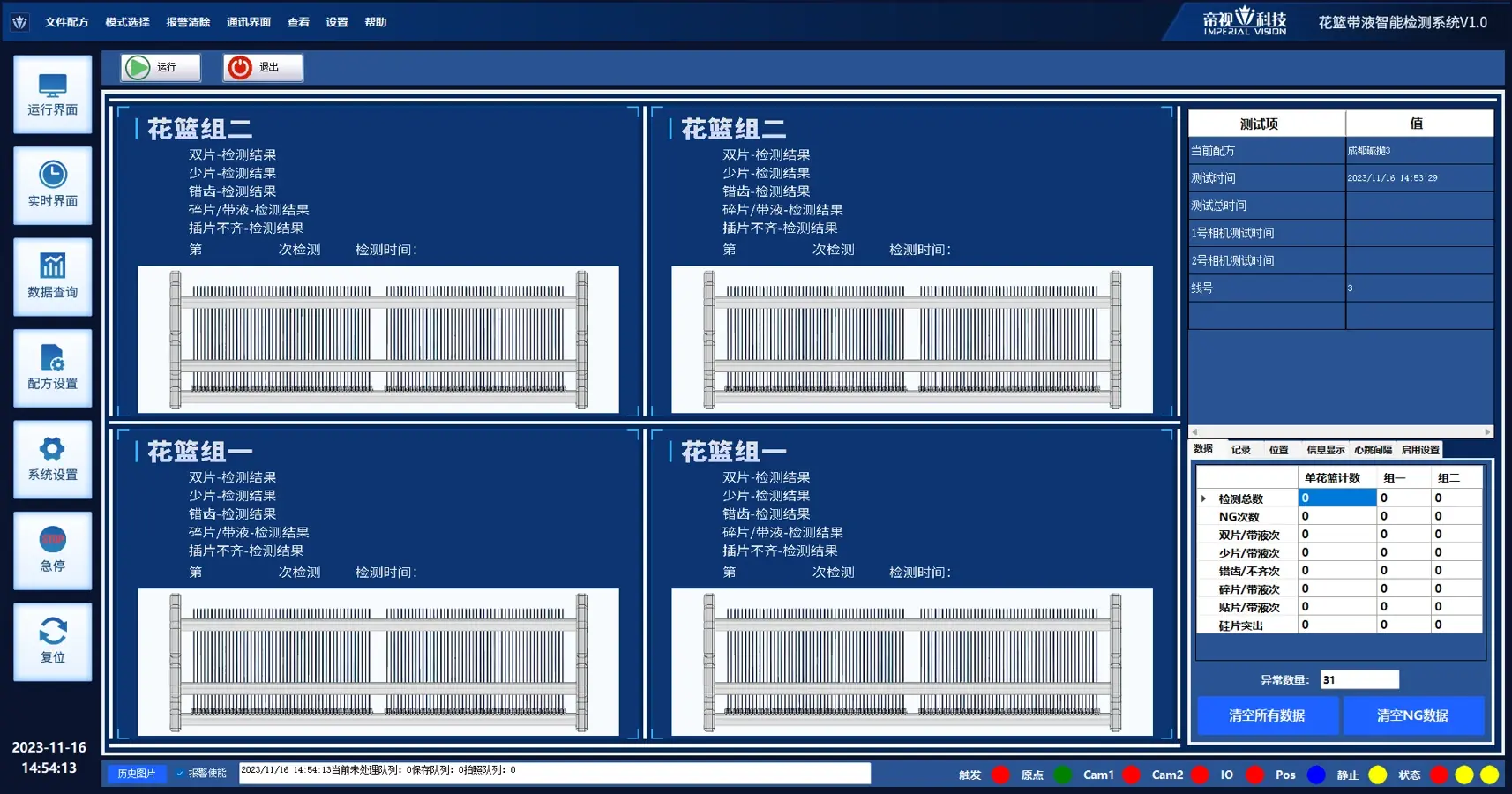This screenshot has width=1512, height=794.
Task: Open the 查看 menu
Action: coord(298,22)
